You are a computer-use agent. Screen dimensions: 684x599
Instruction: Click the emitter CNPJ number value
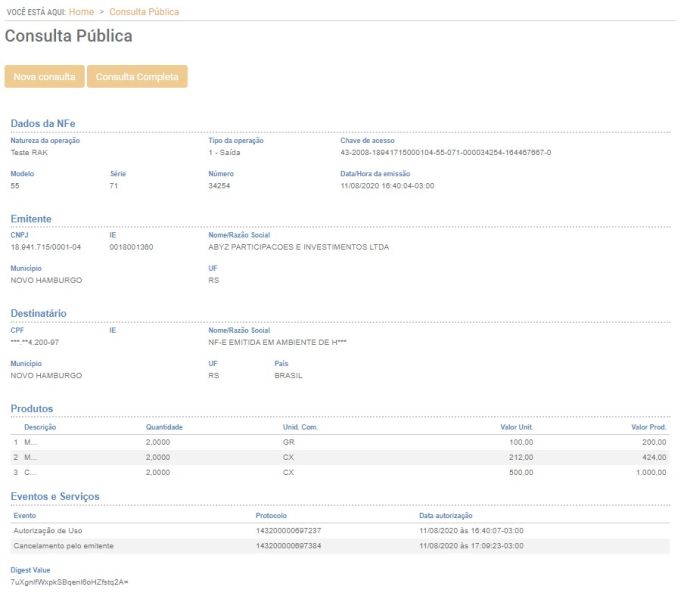46,247
